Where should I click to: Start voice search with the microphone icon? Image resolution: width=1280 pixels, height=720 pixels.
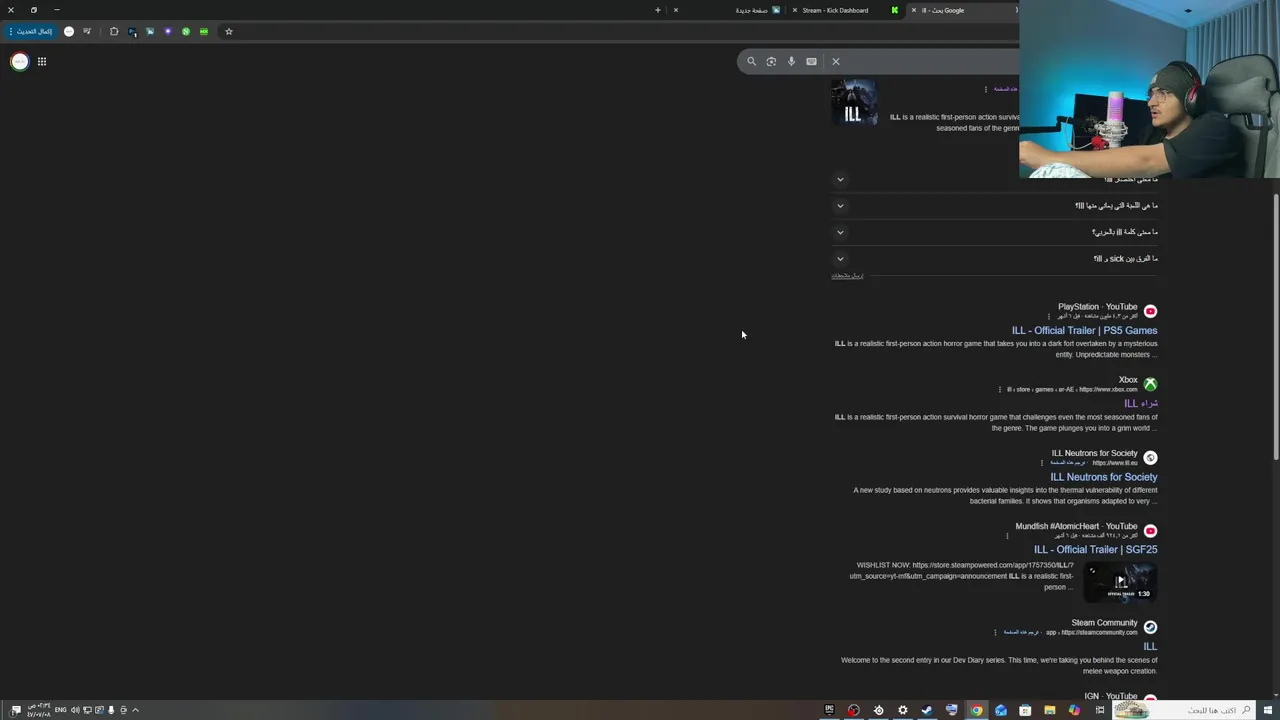pos(791,61)
